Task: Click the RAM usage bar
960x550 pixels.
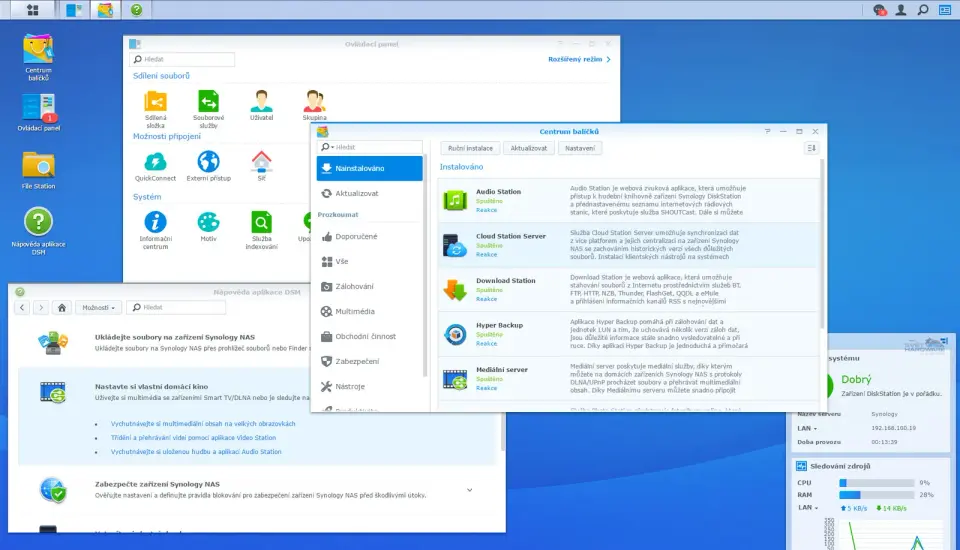Action: pos(875,495)
